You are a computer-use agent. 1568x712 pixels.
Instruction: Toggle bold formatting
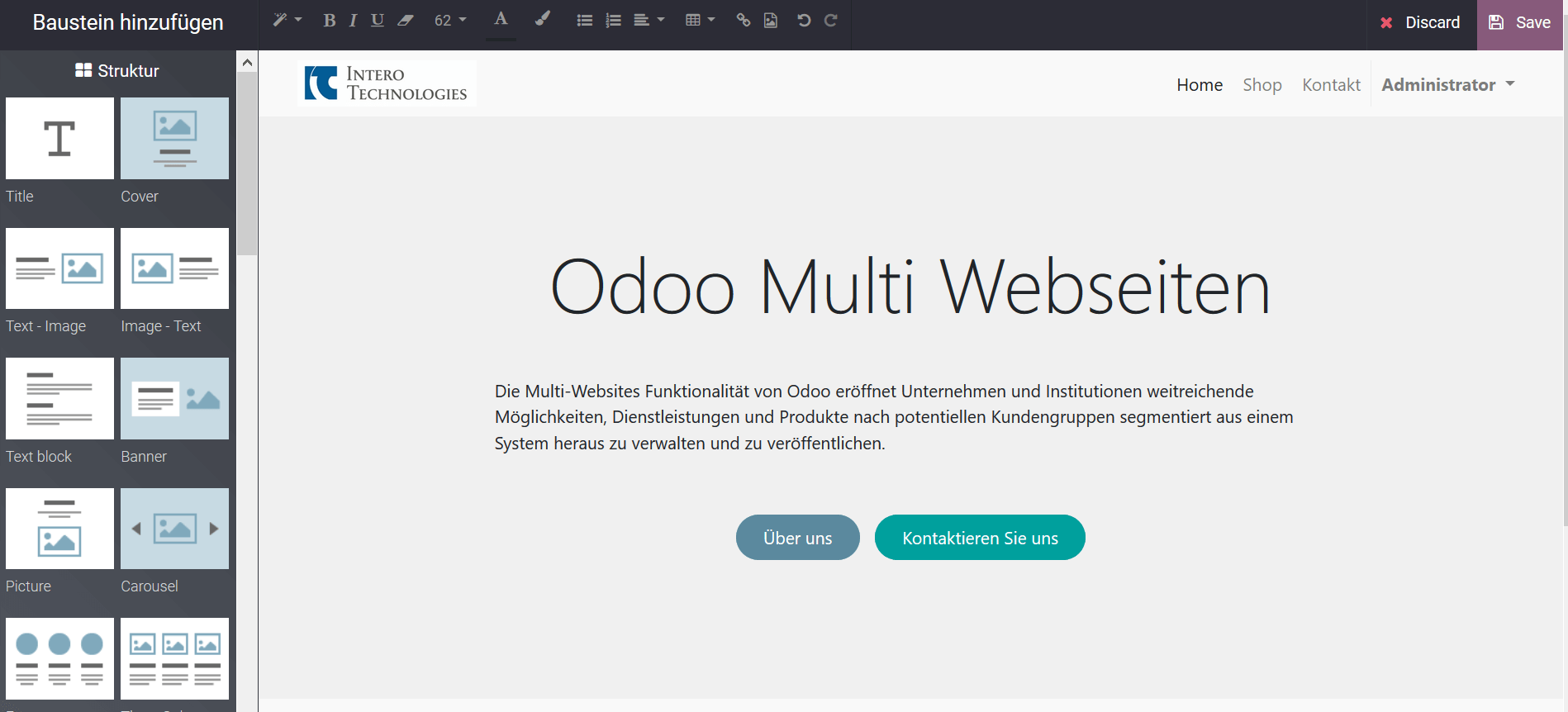pyautogui.click(x=329, y=20)
